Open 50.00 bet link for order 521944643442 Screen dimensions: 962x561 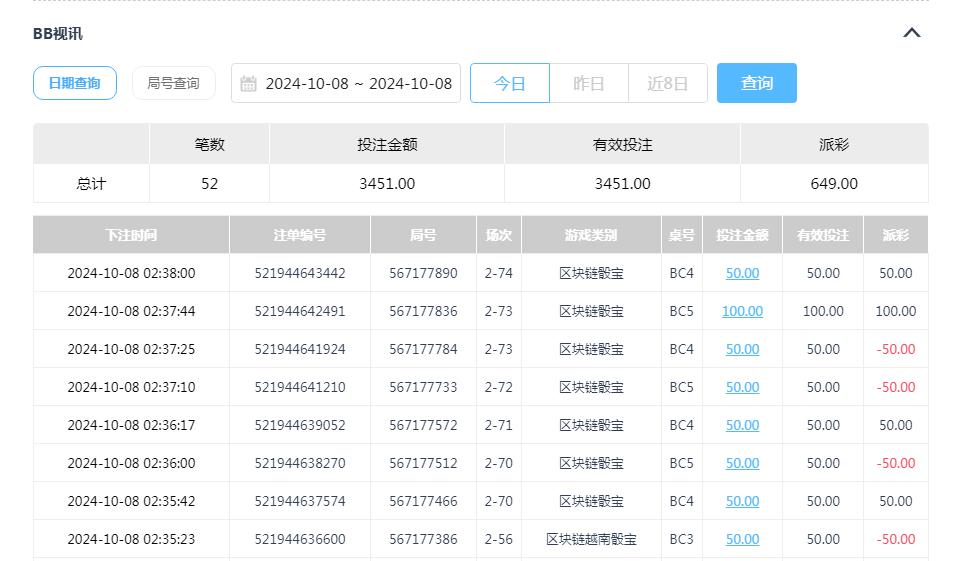click(x=742, y=273)
